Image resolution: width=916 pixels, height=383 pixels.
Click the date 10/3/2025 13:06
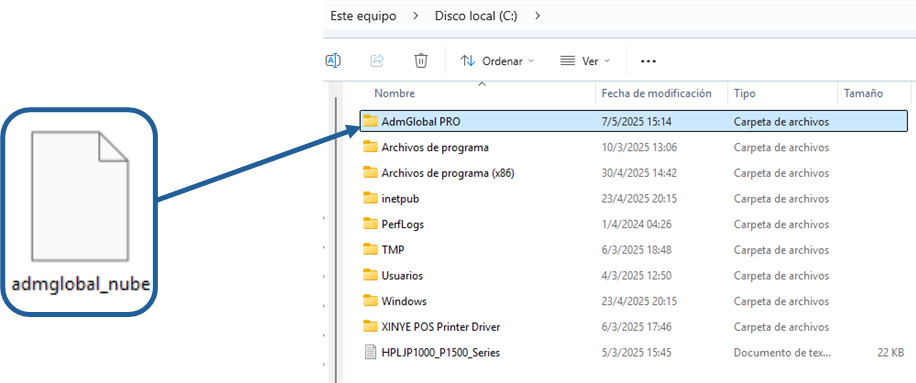tap(639, 148)
